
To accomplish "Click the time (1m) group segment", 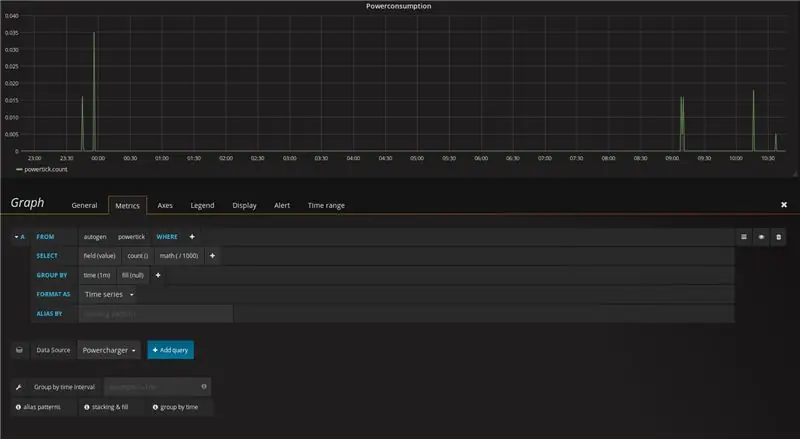I will pyautogui.click(x=97, y=275).
